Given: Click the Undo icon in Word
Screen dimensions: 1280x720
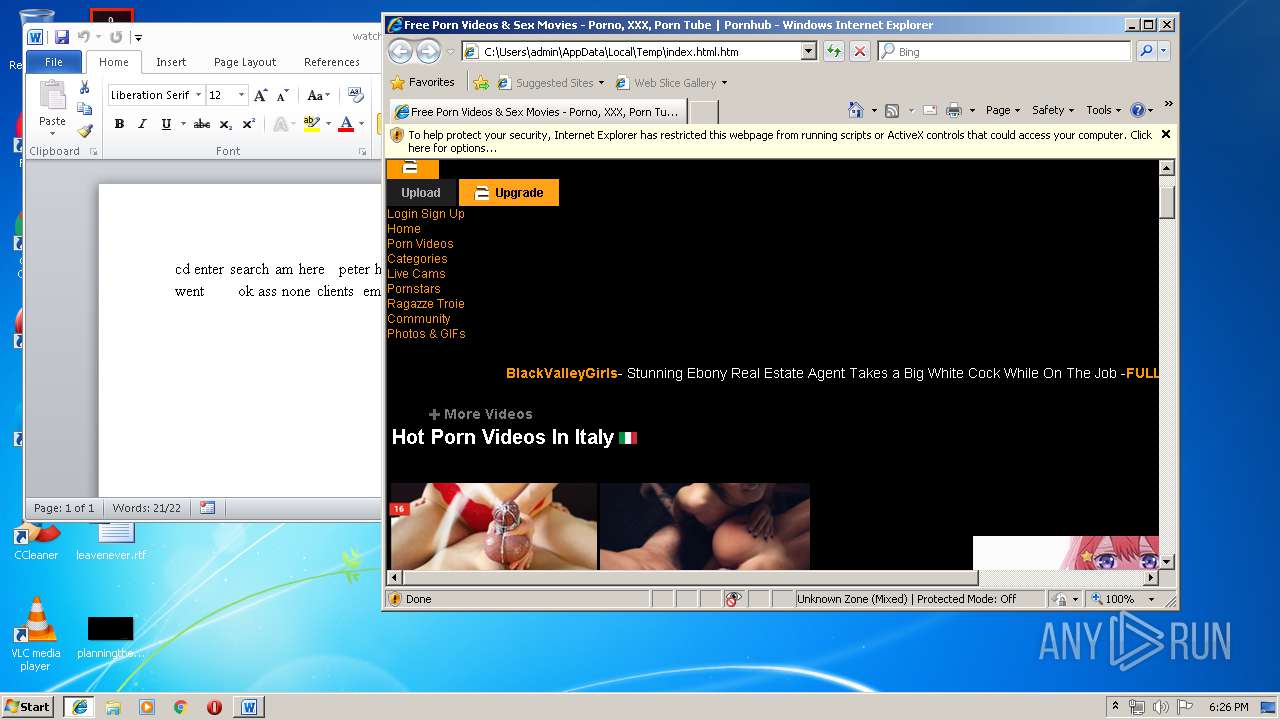Looking at the screenshot, I should coord(83,37).
